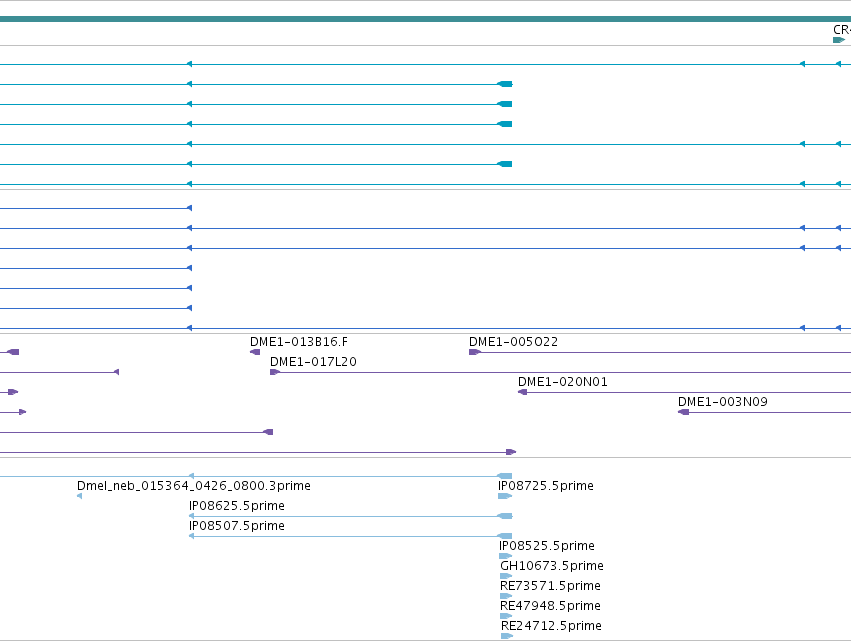Click the light-blue glyph under RE73571.5prime

pos(506,596)
